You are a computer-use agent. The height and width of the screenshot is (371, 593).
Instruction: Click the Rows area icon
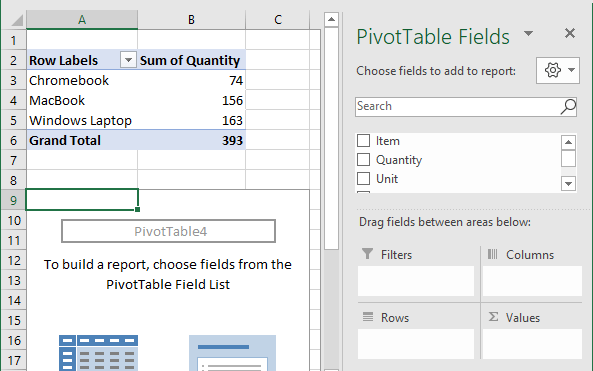click(368, 317)
